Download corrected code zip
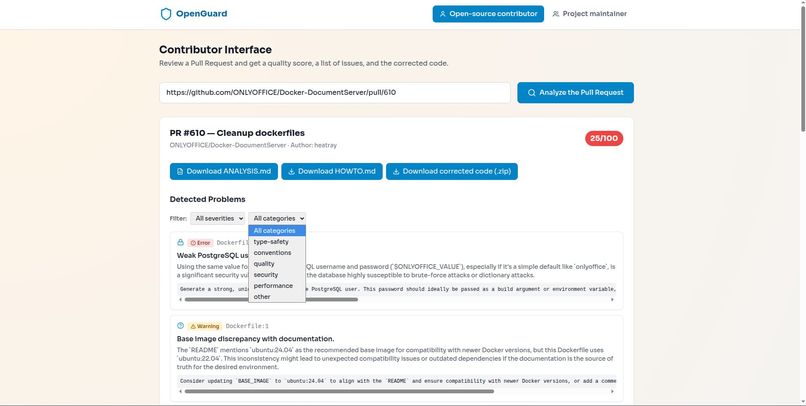 pos(452,171)
